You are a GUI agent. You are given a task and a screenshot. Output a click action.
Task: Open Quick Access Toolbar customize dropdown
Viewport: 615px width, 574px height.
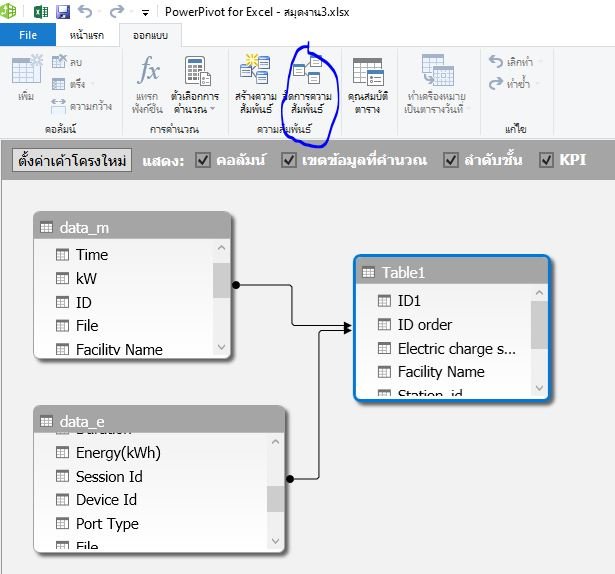pos(145,13)
